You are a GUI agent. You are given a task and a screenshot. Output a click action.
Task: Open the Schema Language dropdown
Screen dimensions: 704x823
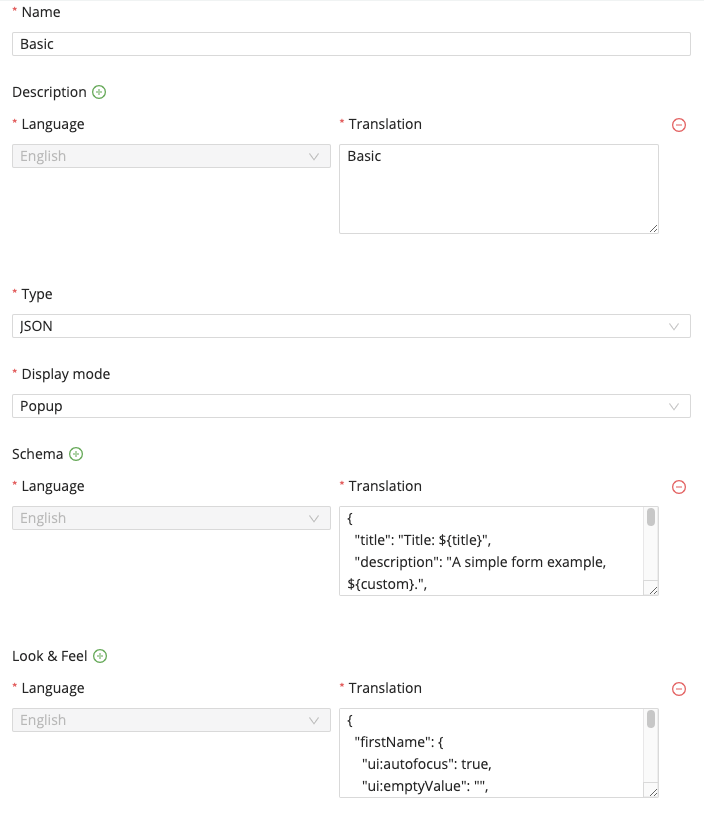point(170,517)
